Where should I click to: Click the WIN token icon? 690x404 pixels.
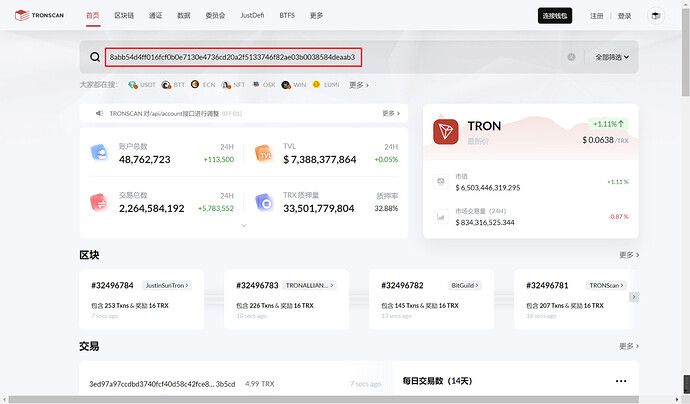coord(286,84)
